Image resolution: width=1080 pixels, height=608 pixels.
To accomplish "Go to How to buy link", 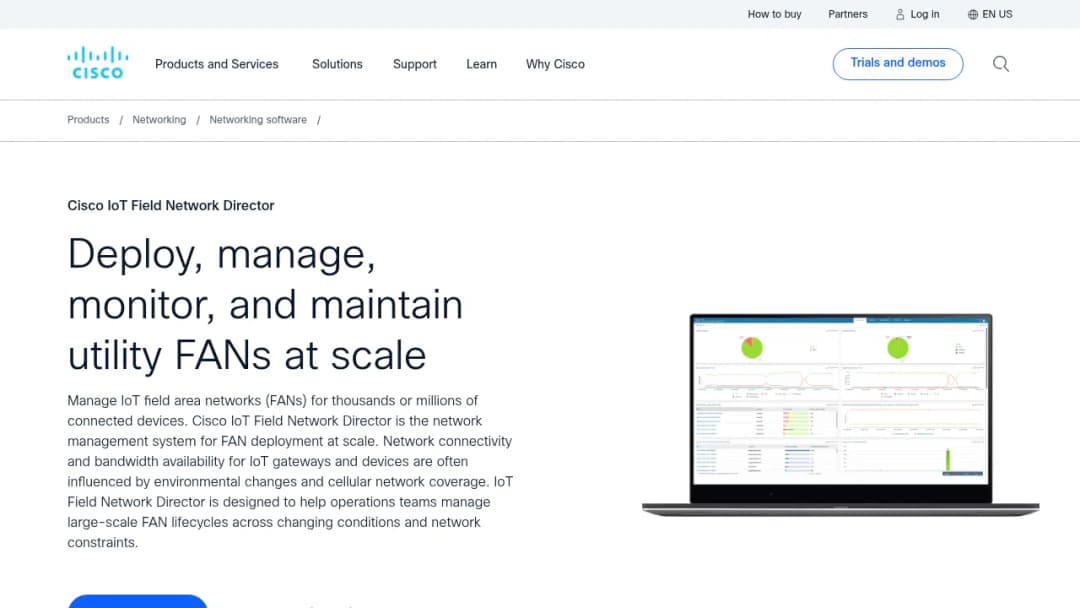I will 774,14.
